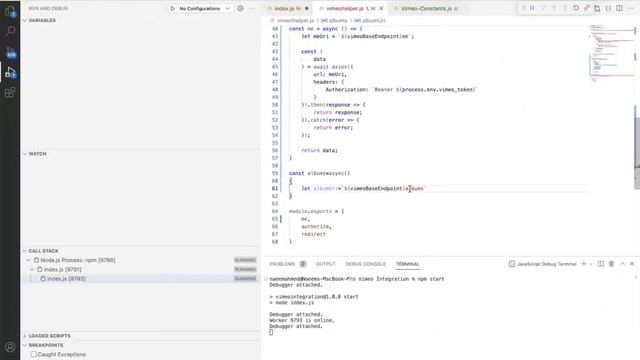Collapse Node.js Process npm call stack node
Screen dimensions: 640x360
click(x=29, y=260)
